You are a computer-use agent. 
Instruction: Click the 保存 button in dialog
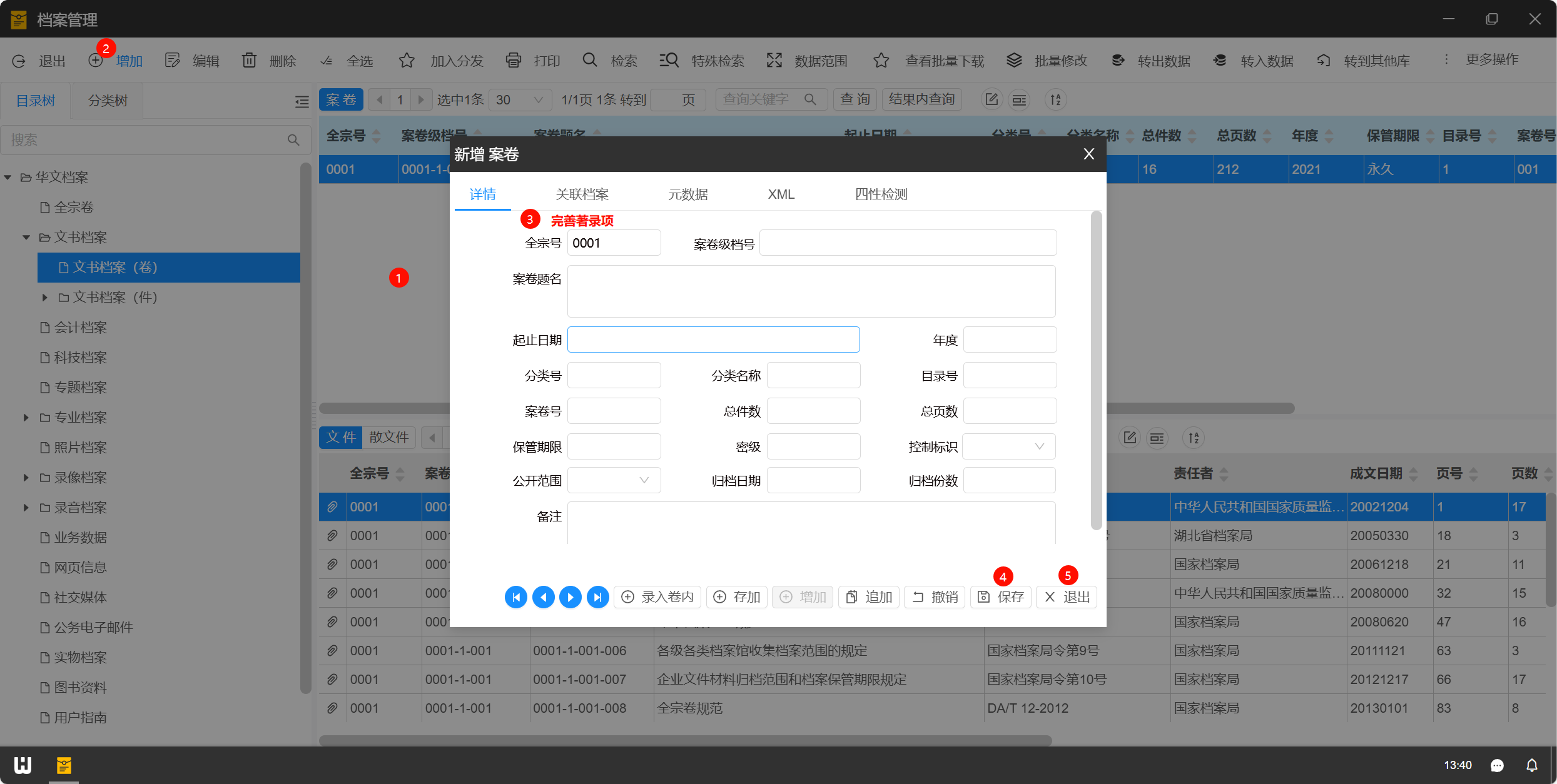point(1001,597)
